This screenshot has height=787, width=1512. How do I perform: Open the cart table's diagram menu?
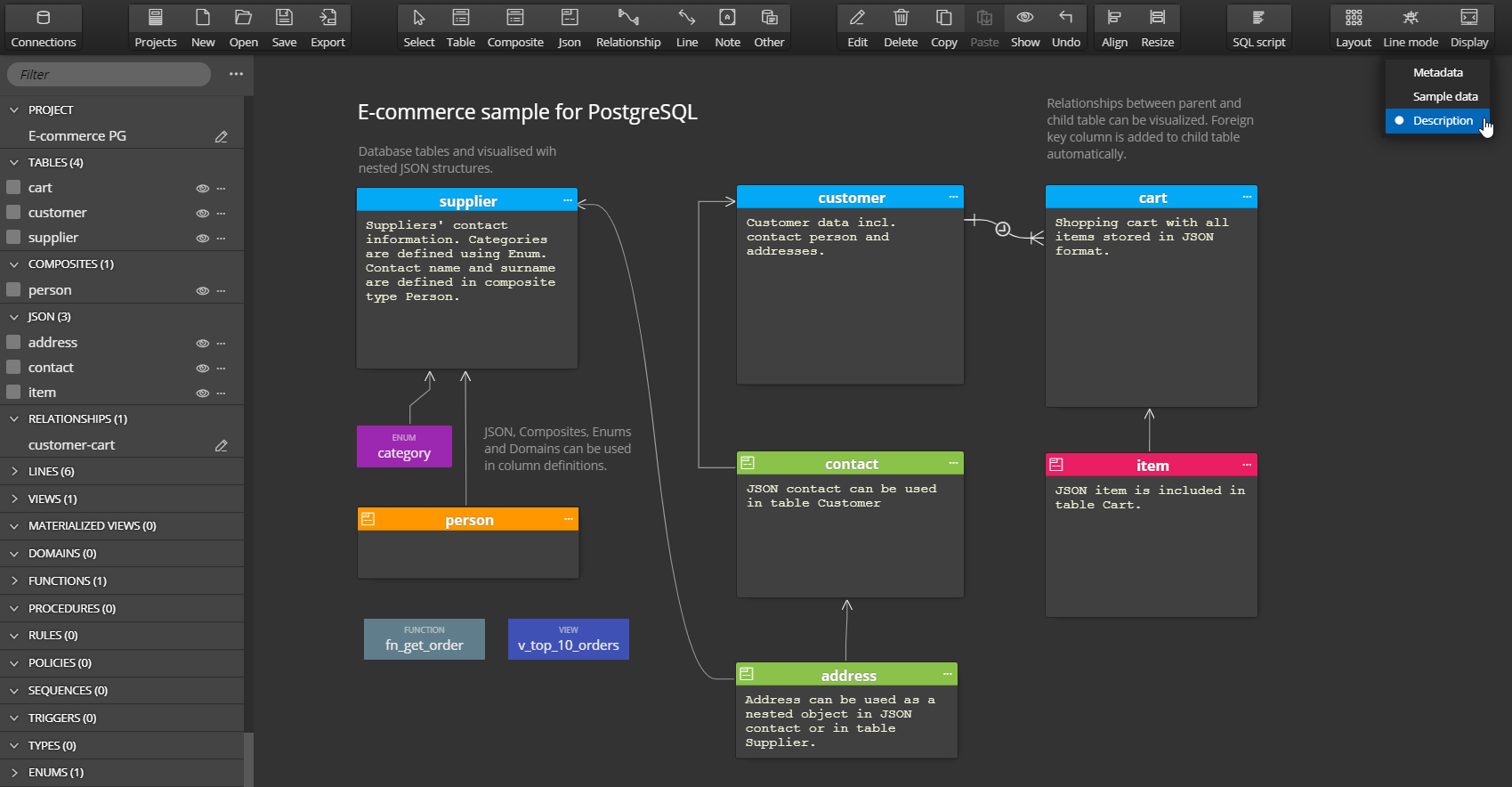pos(1247,197)
